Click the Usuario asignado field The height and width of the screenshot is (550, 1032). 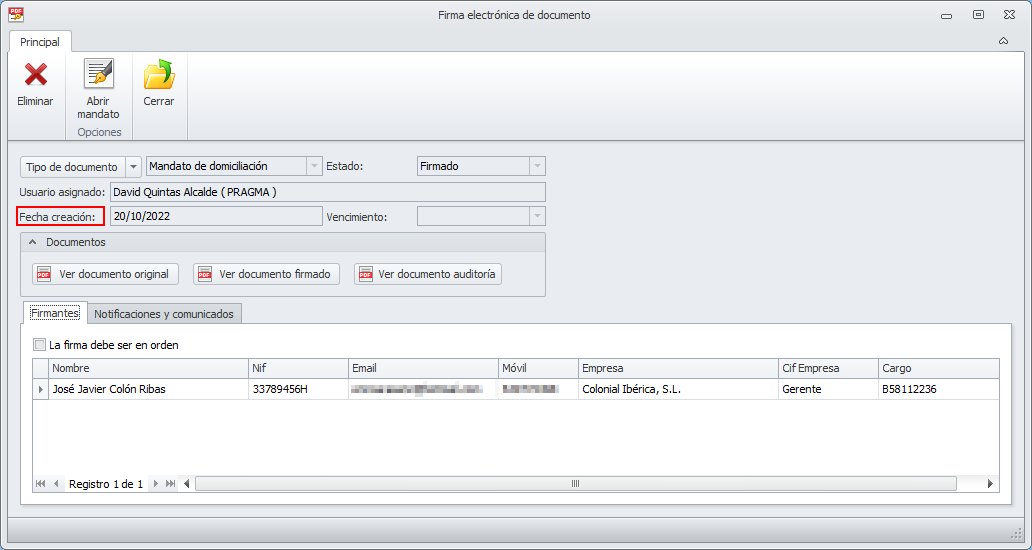(x=328, y=192)
